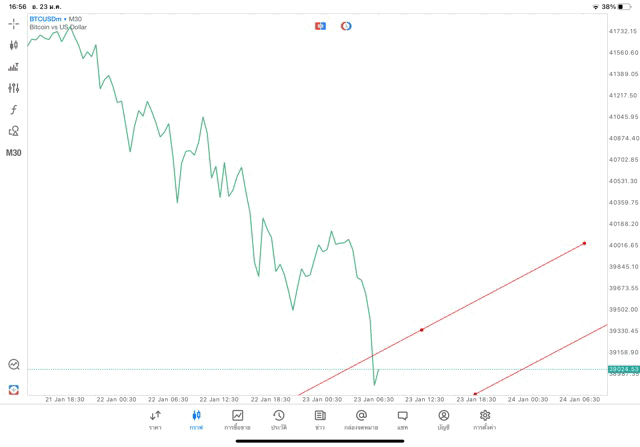Switch to the ราคา (Quotes) tab
Image resolution: width=640 pixels, height=447 pixels.
point(155,419)
